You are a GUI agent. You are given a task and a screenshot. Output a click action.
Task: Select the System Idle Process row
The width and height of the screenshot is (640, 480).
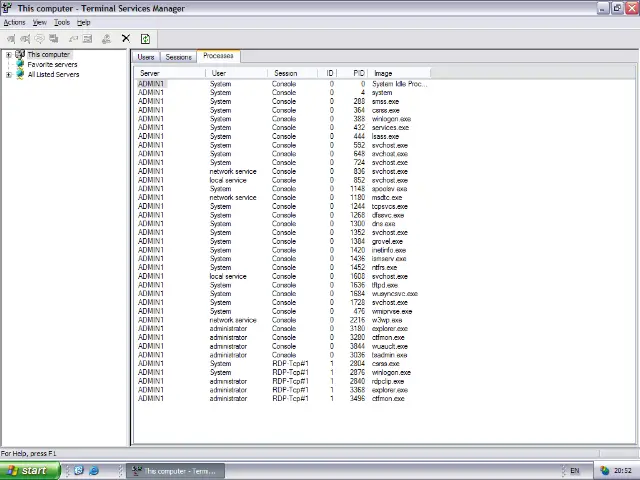[x=282, y=84]
